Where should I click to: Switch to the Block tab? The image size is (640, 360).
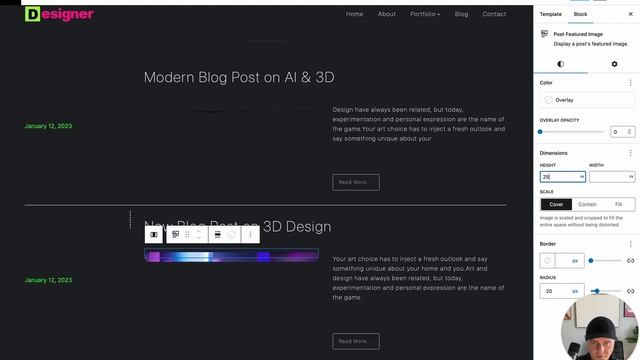tap(580, 14)
